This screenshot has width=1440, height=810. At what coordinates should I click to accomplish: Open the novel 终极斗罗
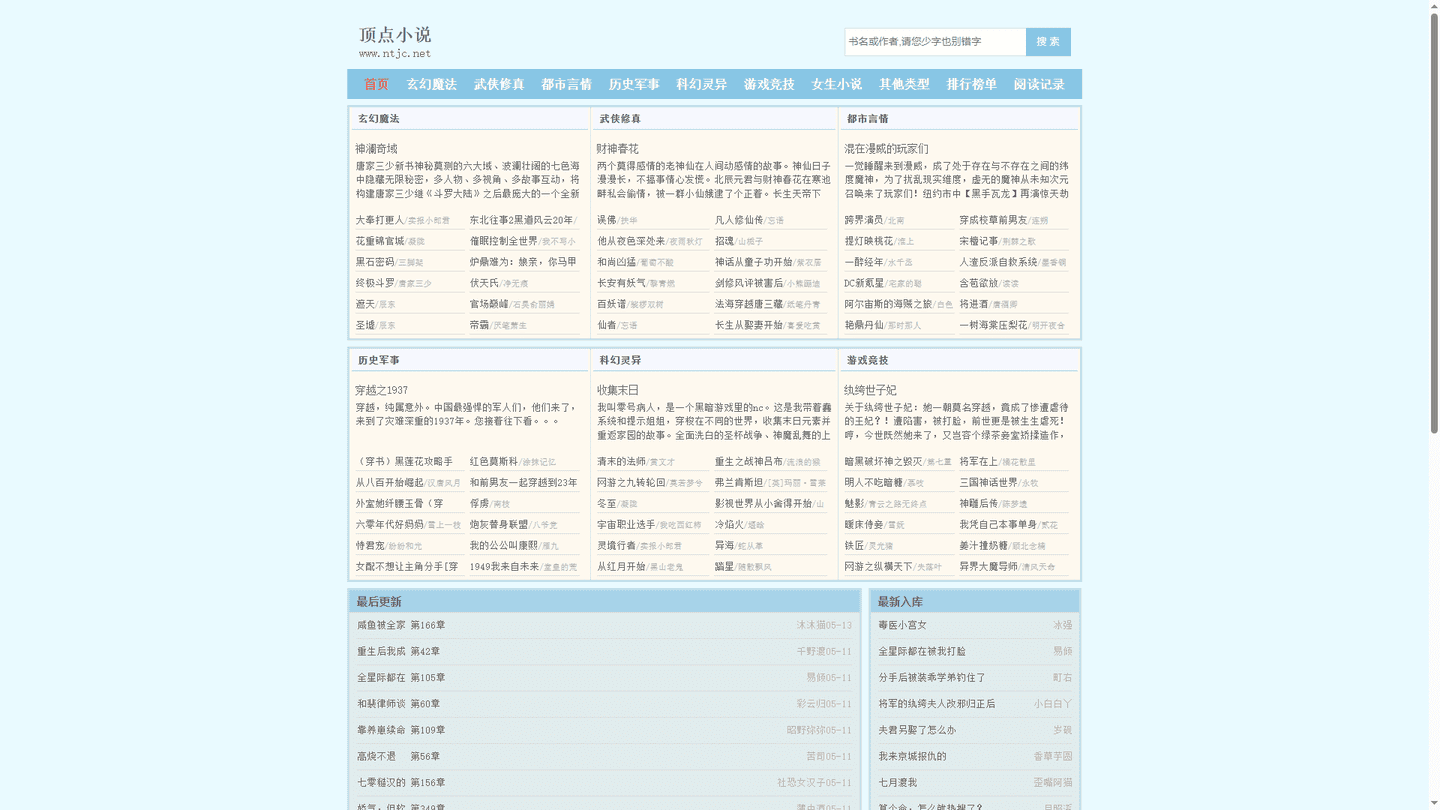click(375, 283)
